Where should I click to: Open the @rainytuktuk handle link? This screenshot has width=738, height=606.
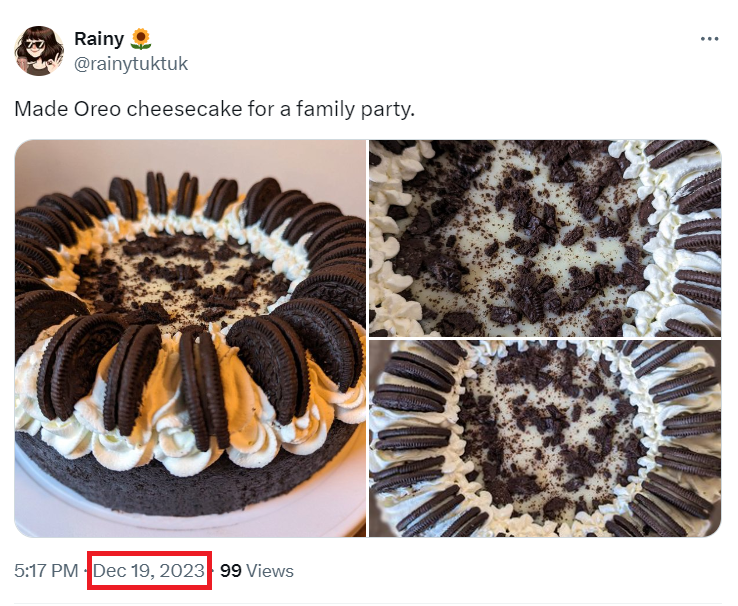pyautogui.click(x=130, y=63)
